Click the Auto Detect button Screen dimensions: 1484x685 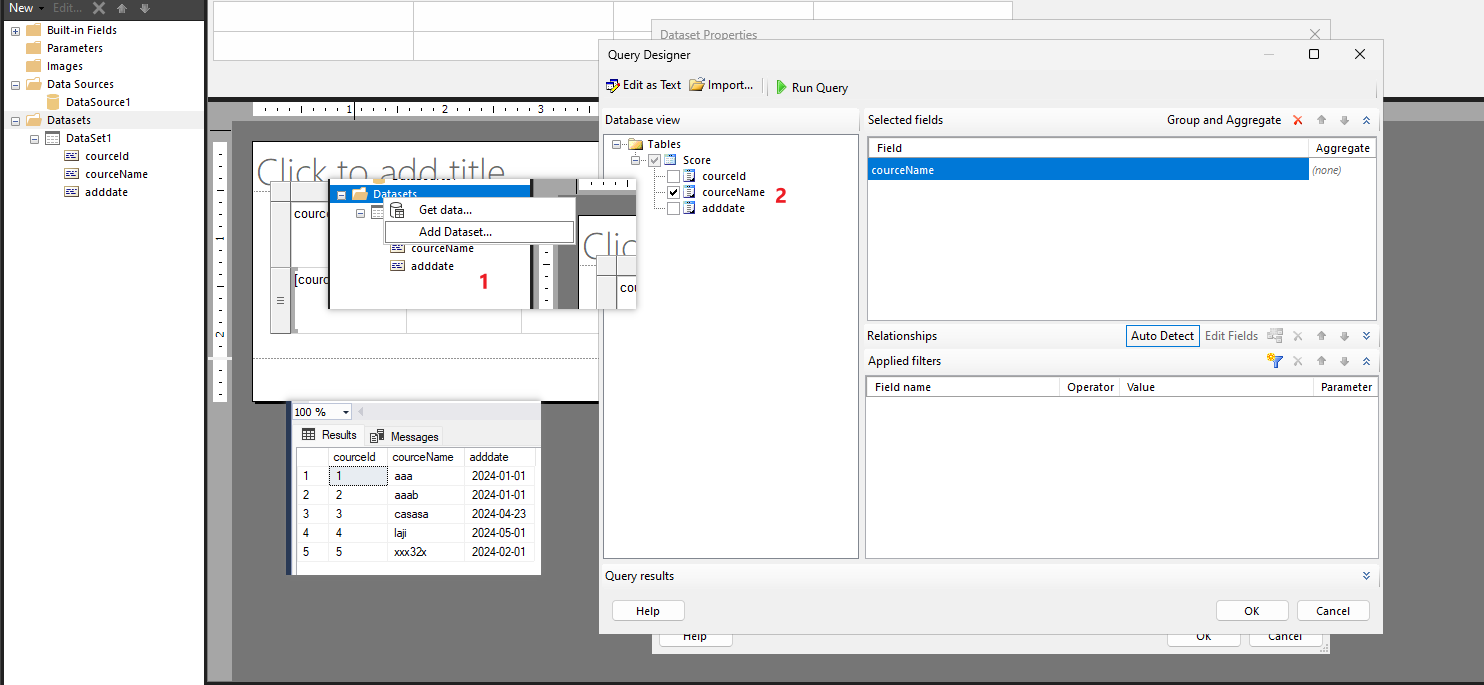1162,336
